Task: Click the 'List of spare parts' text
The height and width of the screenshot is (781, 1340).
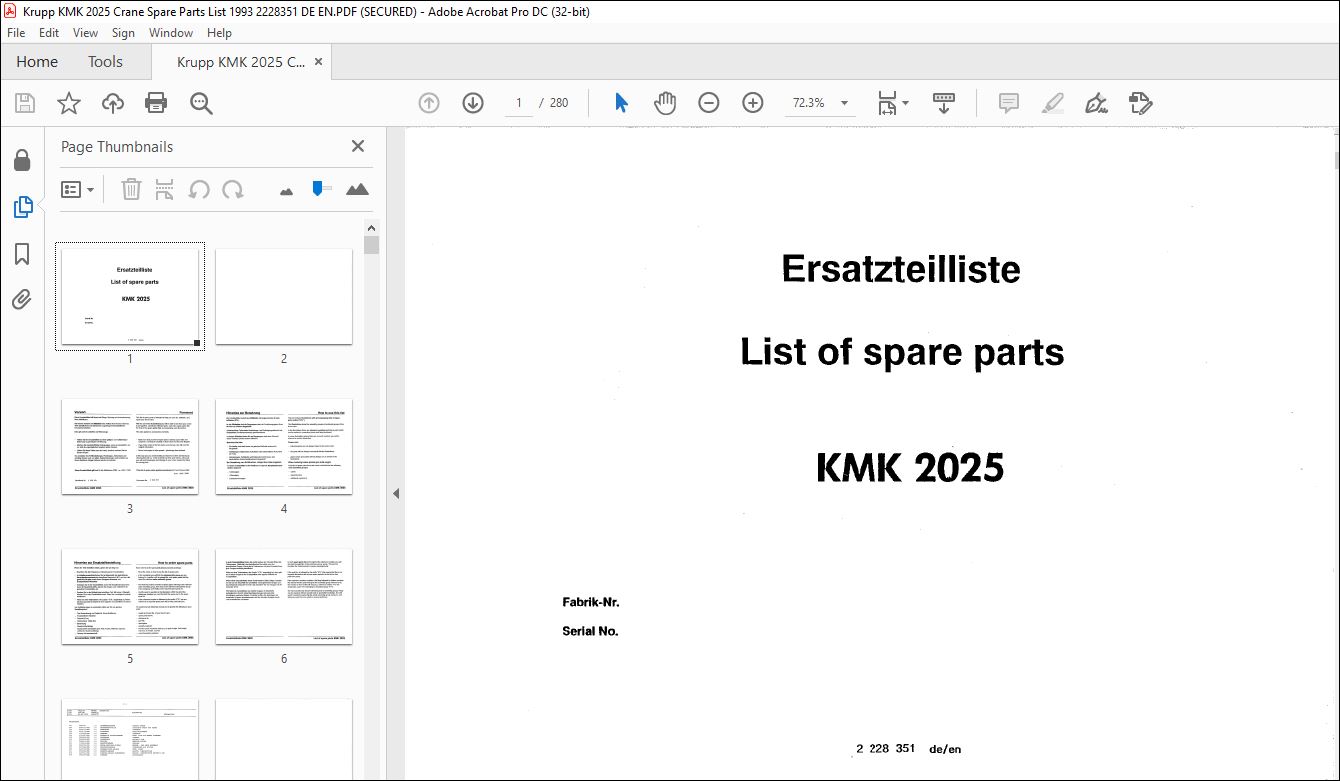Action: tap(902, 351)
